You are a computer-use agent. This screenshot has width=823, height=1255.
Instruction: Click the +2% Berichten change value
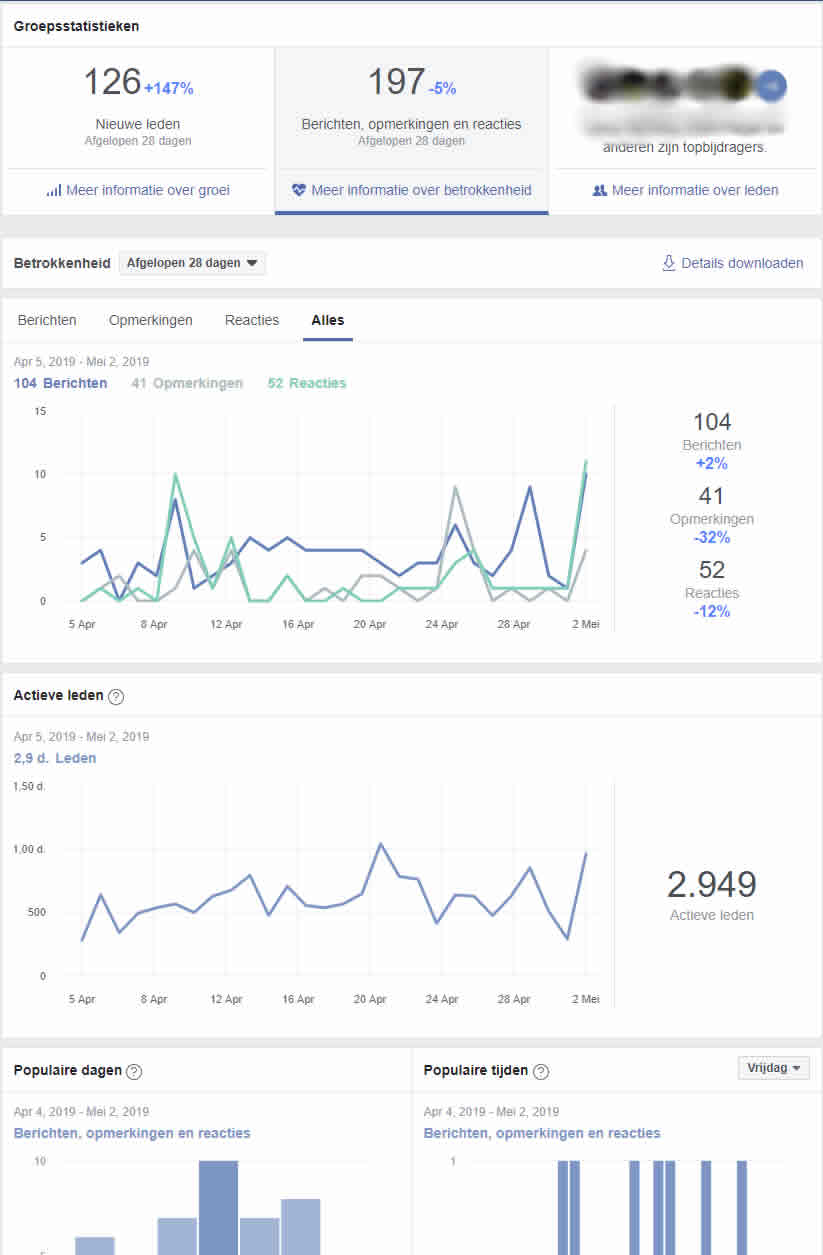pyautogui.click(x=712, y=464)
